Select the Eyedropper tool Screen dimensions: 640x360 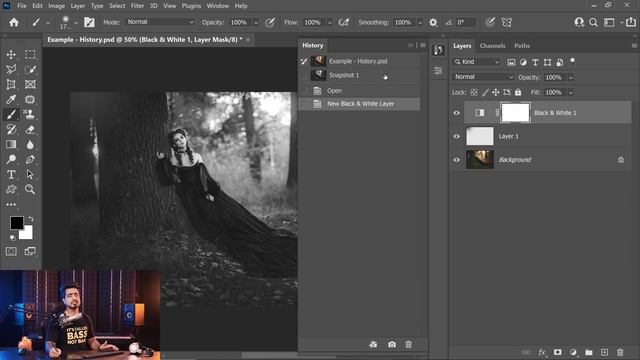11,100
